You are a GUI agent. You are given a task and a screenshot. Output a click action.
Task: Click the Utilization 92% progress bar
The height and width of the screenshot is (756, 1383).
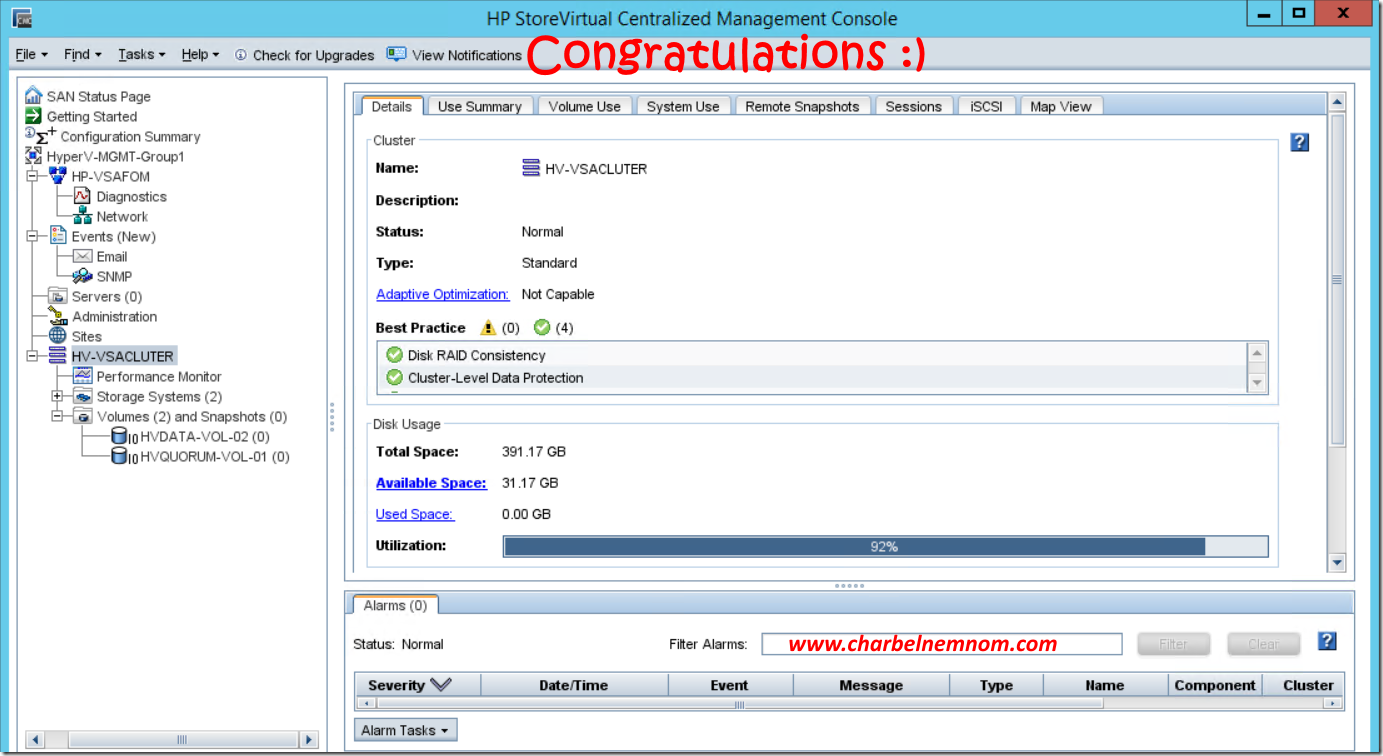(x=885, y=546)
